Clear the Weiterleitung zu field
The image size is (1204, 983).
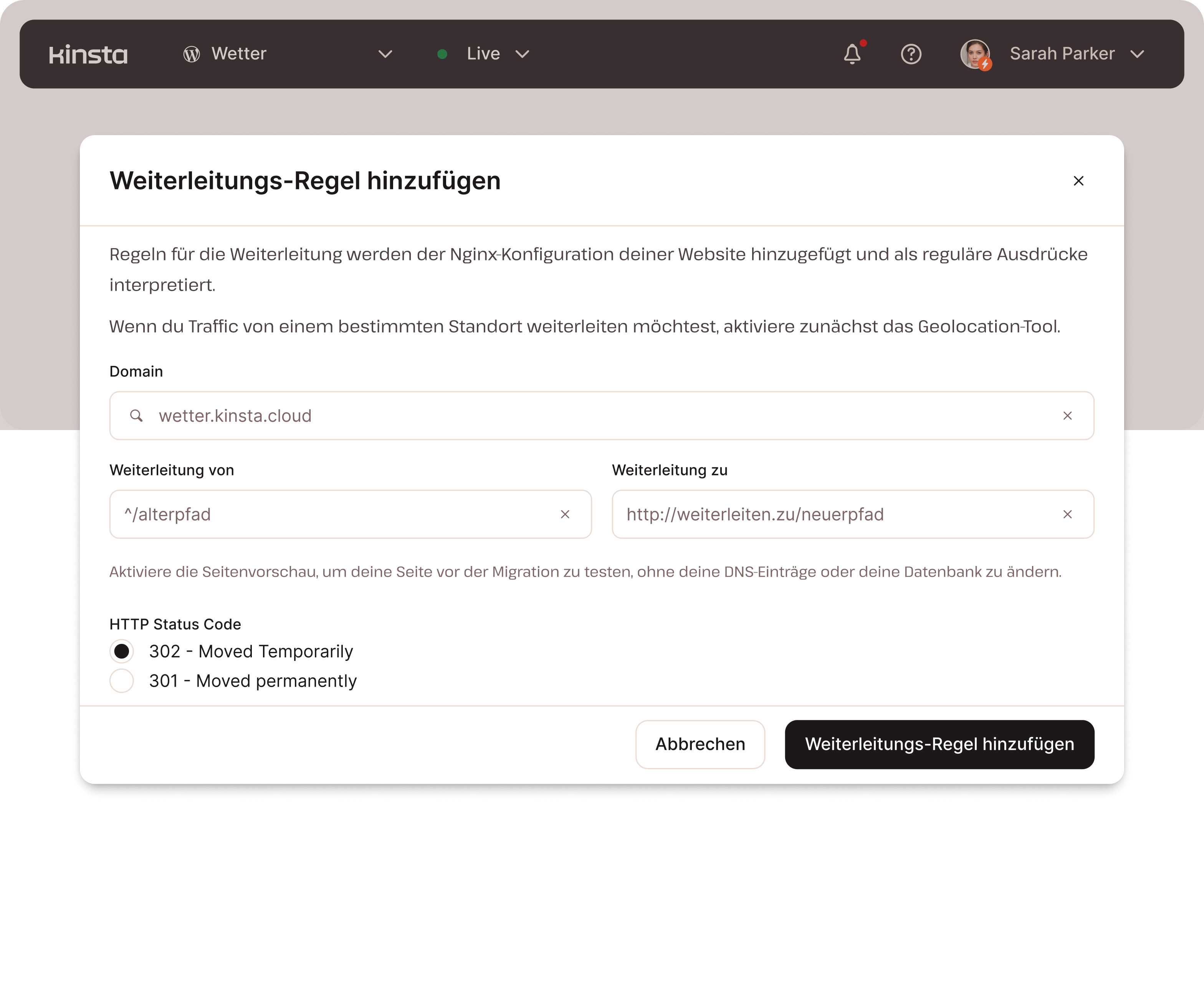point(1067,515)
